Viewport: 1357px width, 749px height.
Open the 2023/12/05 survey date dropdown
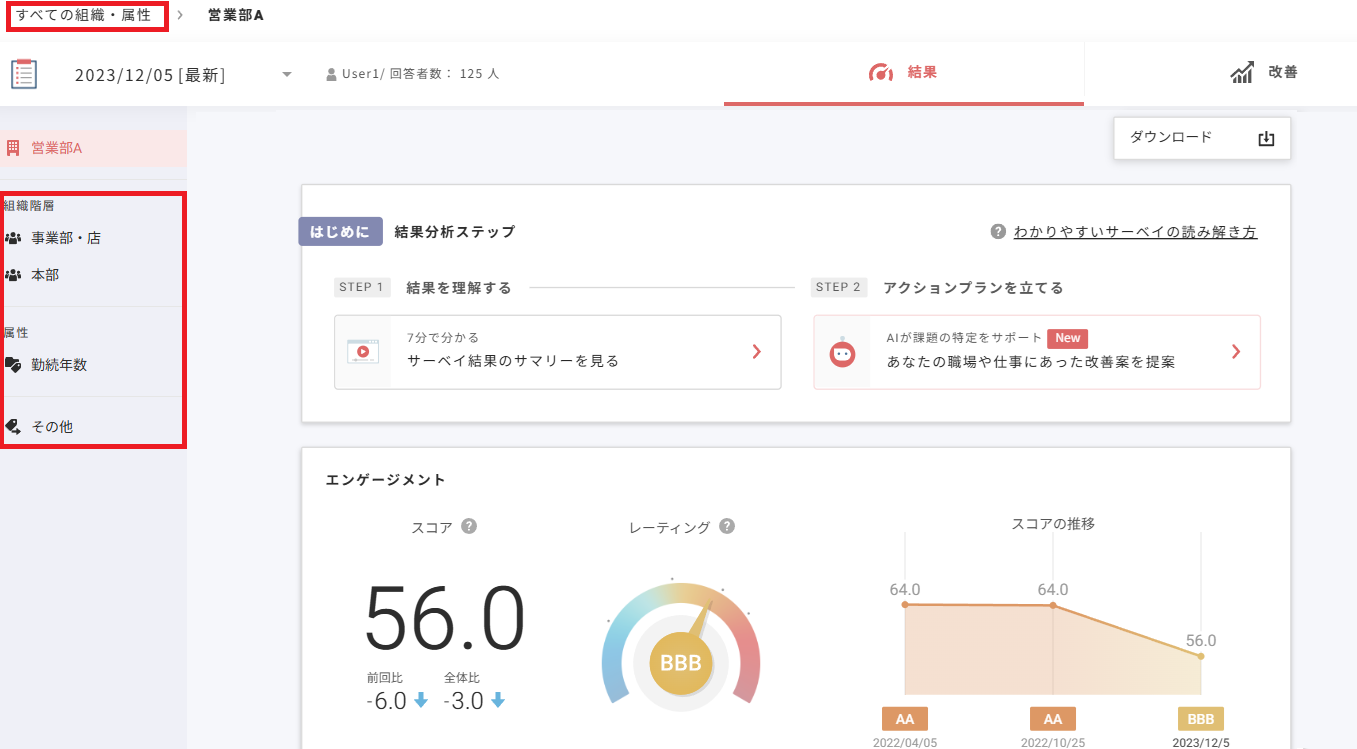coord(287,73)
